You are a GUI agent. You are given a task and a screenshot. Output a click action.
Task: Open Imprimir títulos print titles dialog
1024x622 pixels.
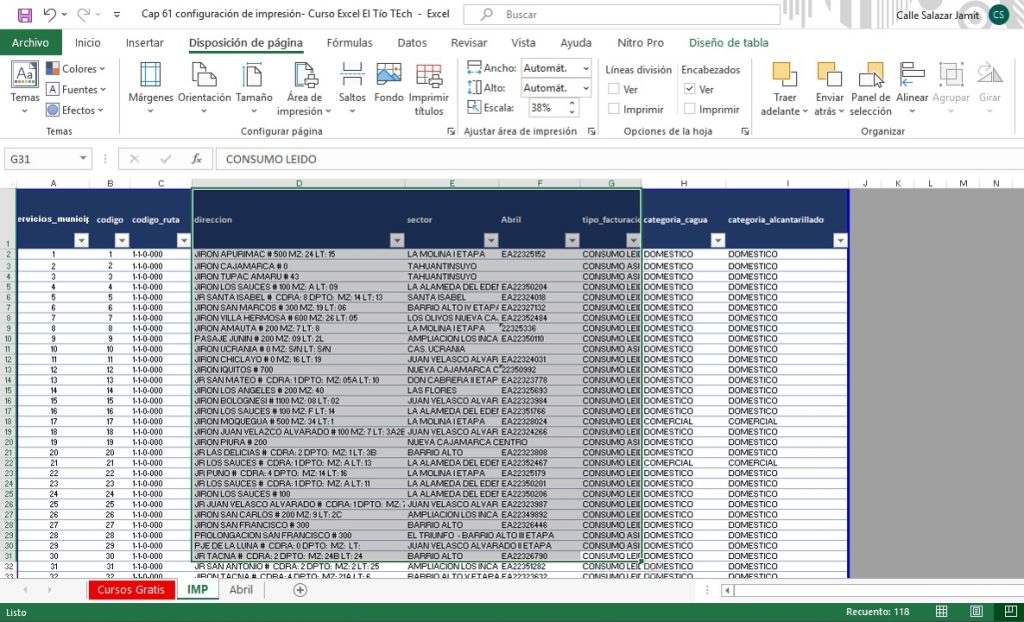pos(429,86)
